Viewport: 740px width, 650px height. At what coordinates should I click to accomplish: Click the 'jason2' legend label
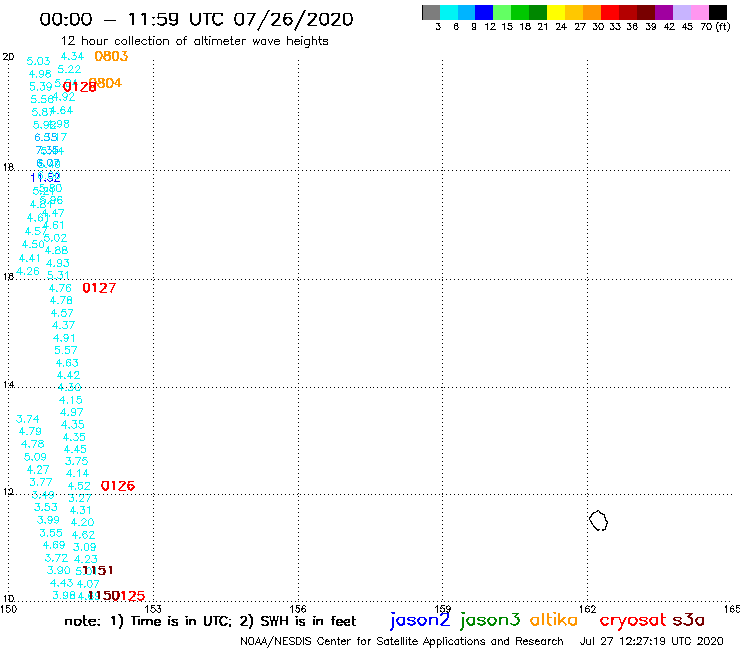[x=420, y=620]
